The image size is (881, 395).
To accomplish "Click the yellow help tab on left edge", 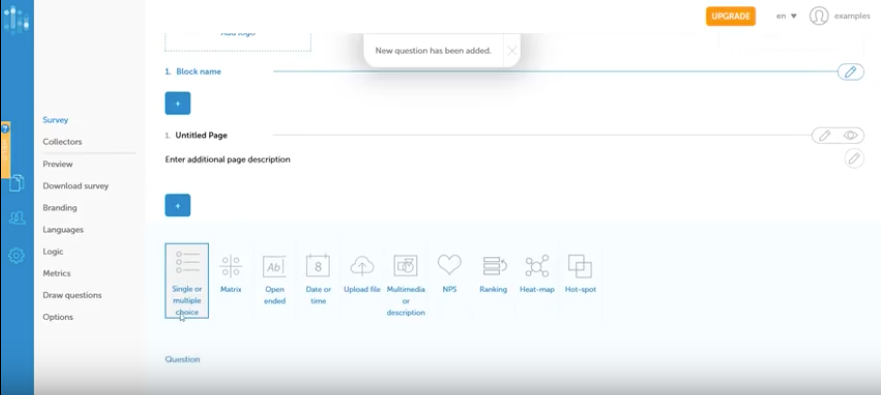I will [5, 150].
